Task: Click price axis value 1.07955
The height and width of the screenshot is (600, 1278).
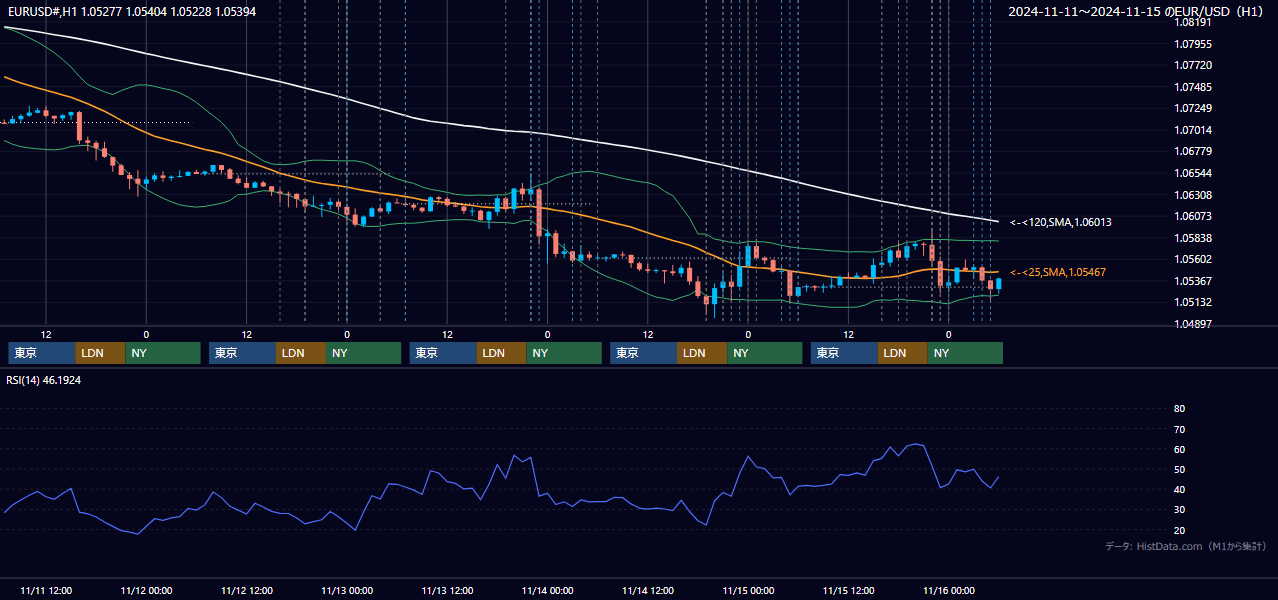Action: [1193, 44]
